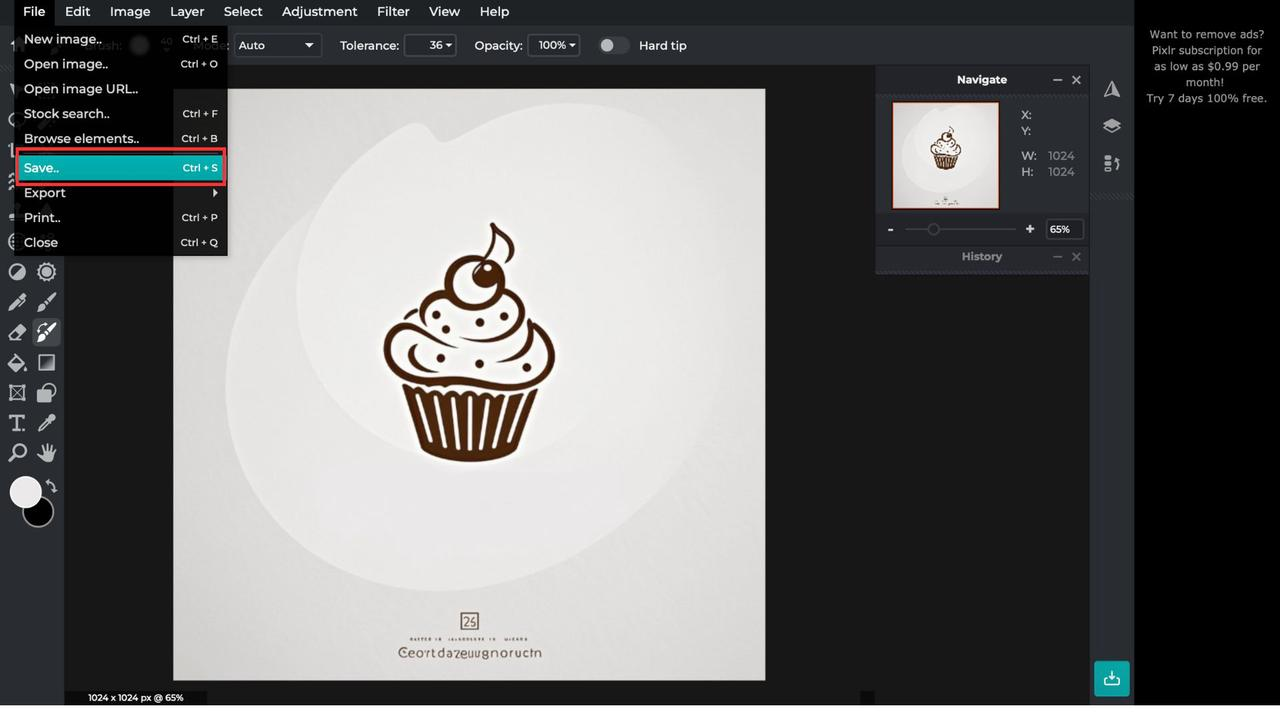Screen dimensions: 1280x720
Task: Toggle the Hard tip switch
Action: click(x=613, y=46)
